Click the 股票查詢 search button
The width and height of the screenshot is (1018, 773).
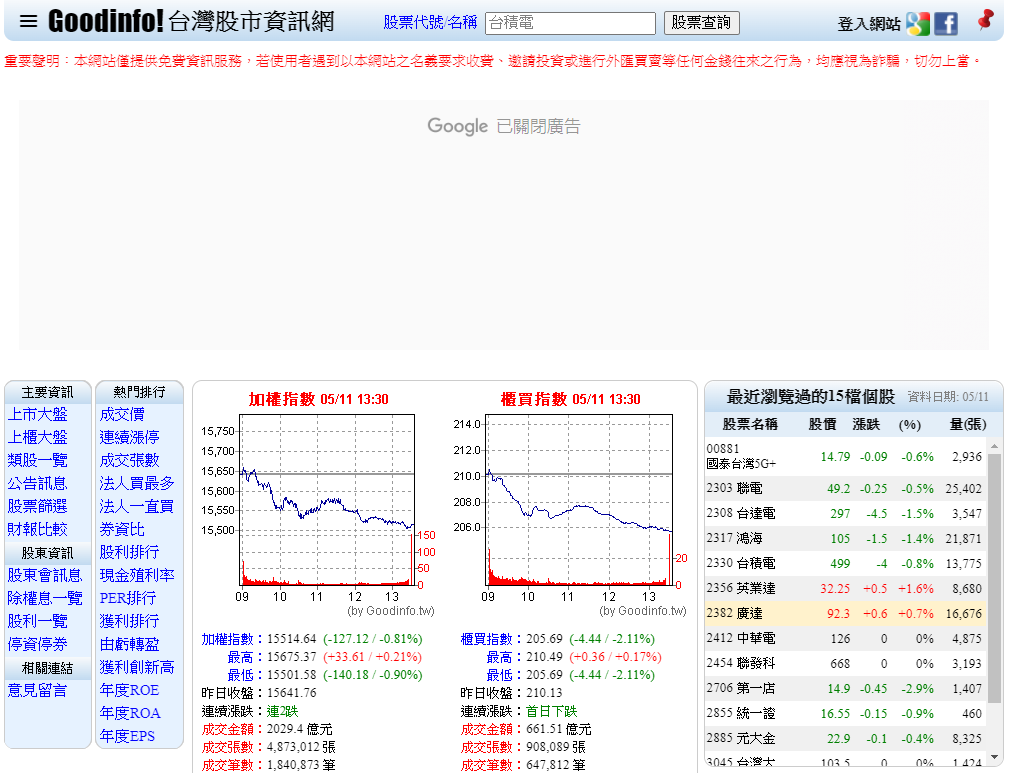[x=701, y=23]
